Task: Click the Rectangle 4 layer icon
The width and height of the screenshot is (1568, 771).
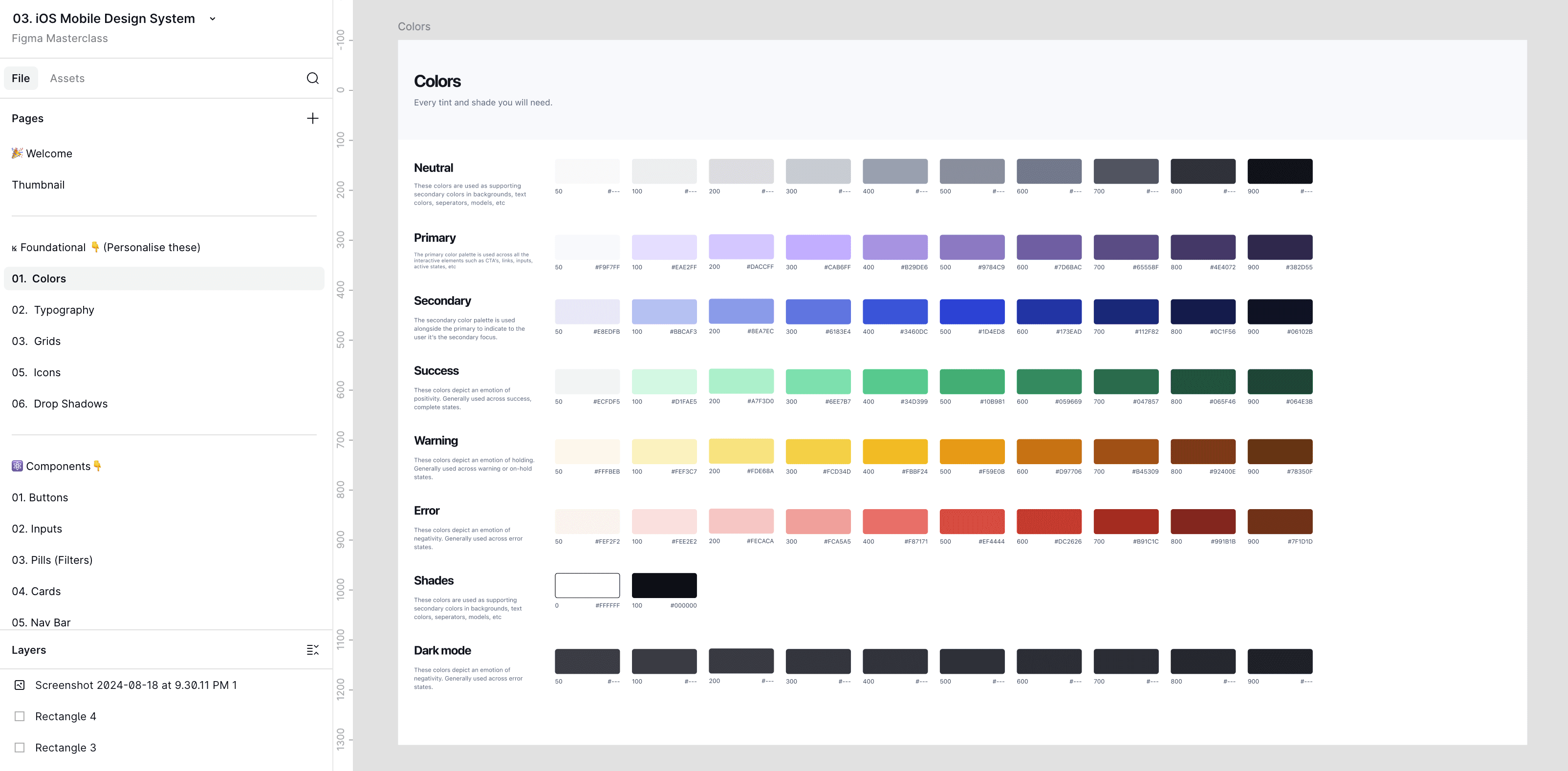Action: point(20,716)
